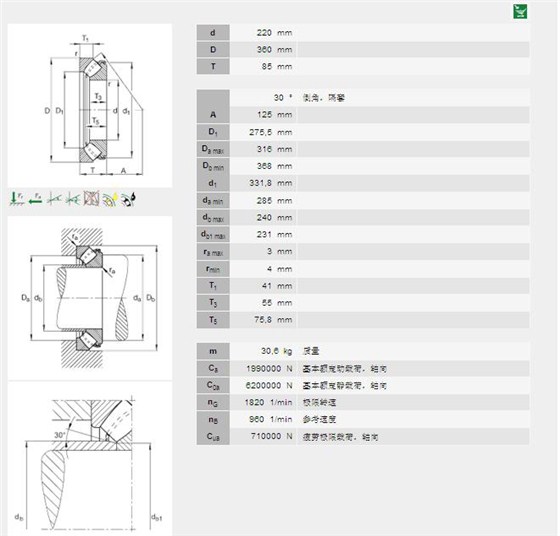Click the T row value 85 mm

pyautogui.click(x=276, y=66)
